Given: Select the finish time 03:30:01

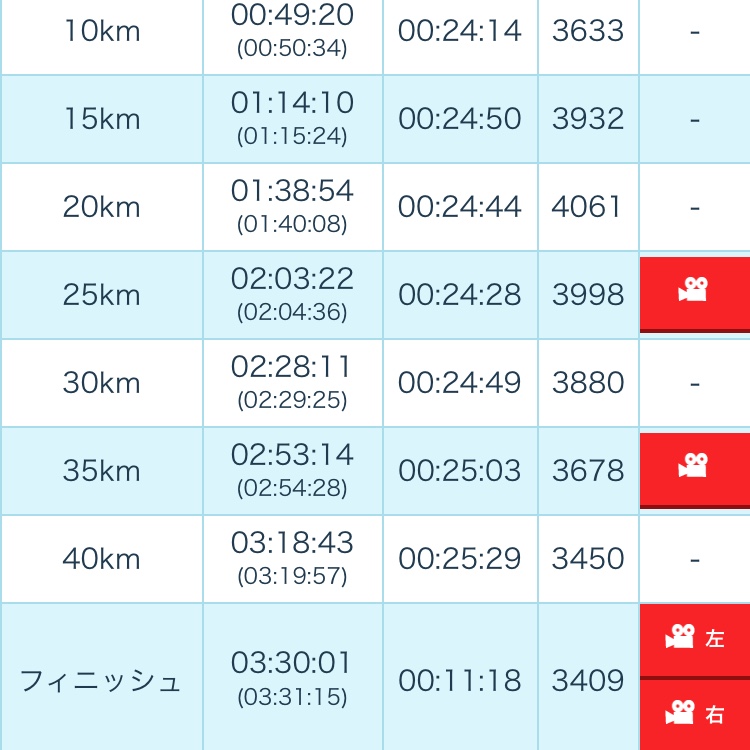Looking at the screenshot, I should click(291, 663).
